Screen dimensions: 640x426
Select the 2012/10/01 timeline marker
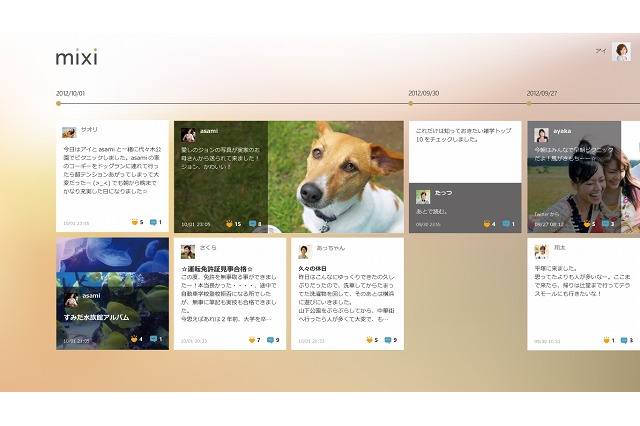(58, 103)
